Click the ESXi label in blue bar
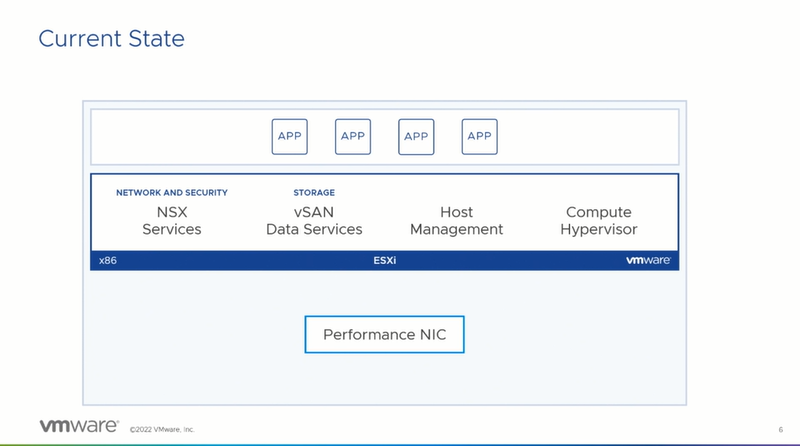Screen dimensions: 800x446 click(x=384, y=260)
